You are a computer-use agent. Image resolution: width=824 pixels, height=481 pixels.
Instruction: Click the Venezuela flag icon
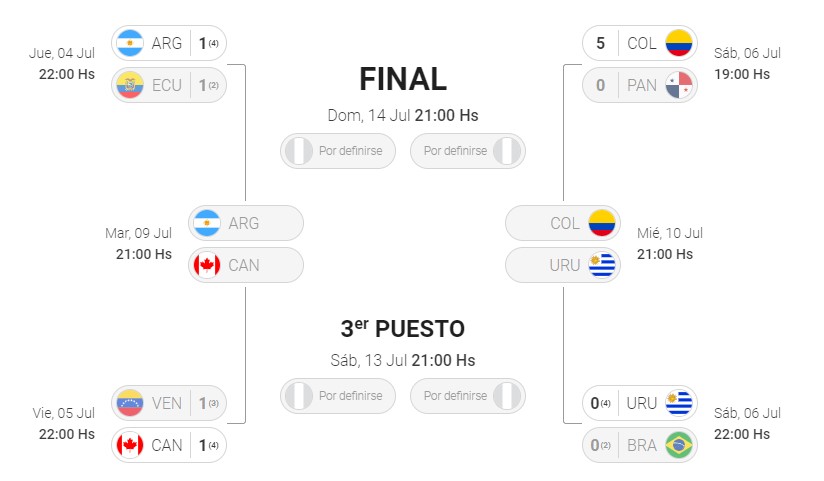tap(130, 403)
